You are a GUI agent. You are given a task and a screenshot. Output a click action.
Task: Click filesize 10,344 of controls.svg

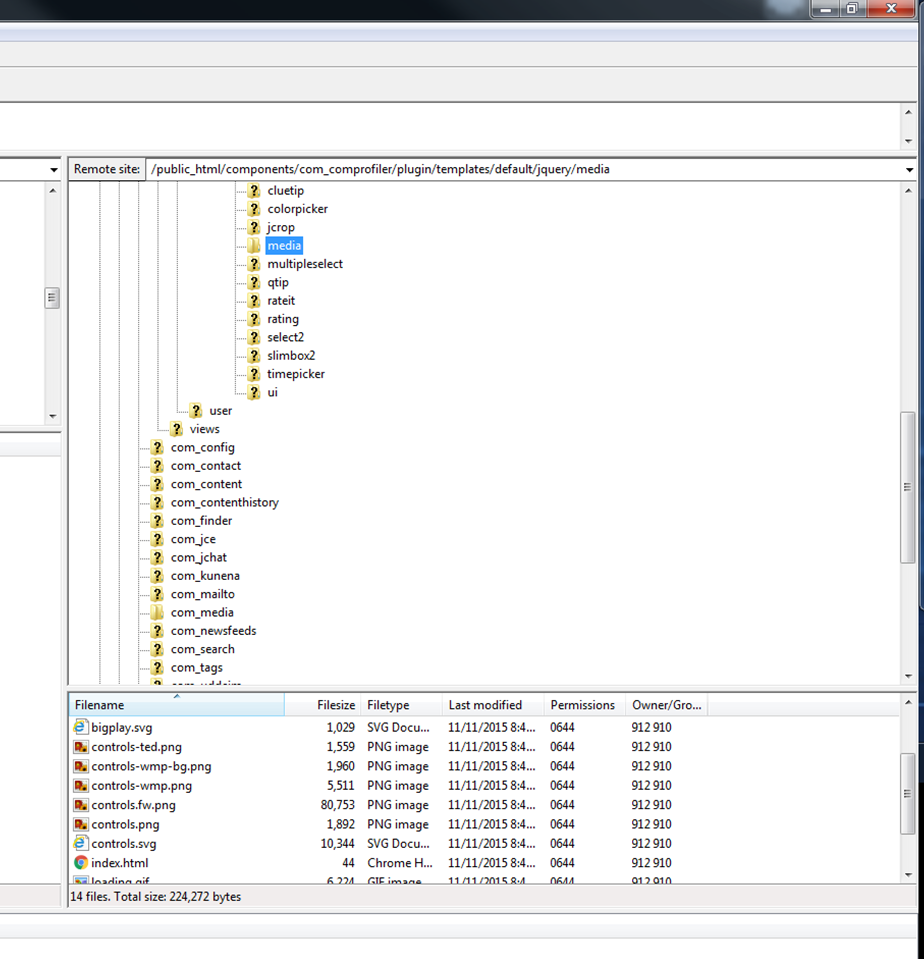coord(338,843)
